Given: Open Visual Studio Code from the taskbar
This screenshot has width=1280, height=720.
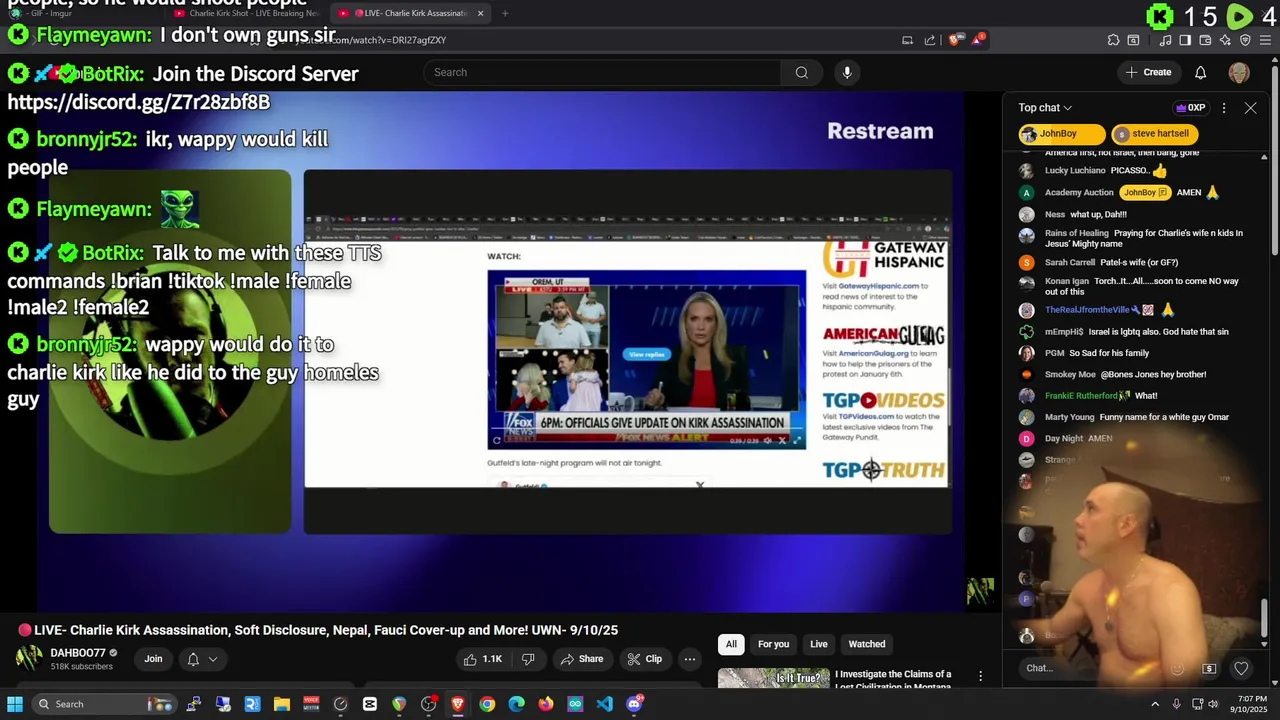Looking at the screenshot, I should (x=604, y=704).
